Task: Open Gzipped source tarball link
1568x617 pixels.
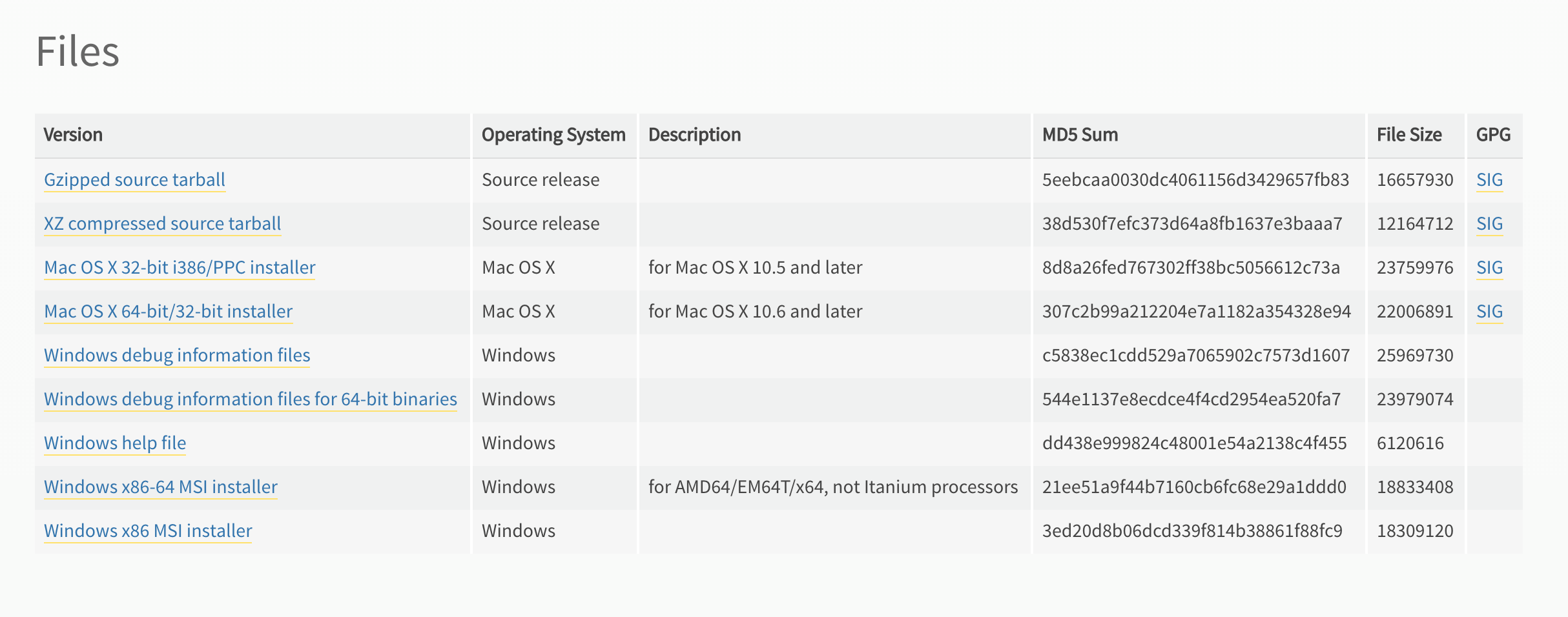Action: (134, 179)
